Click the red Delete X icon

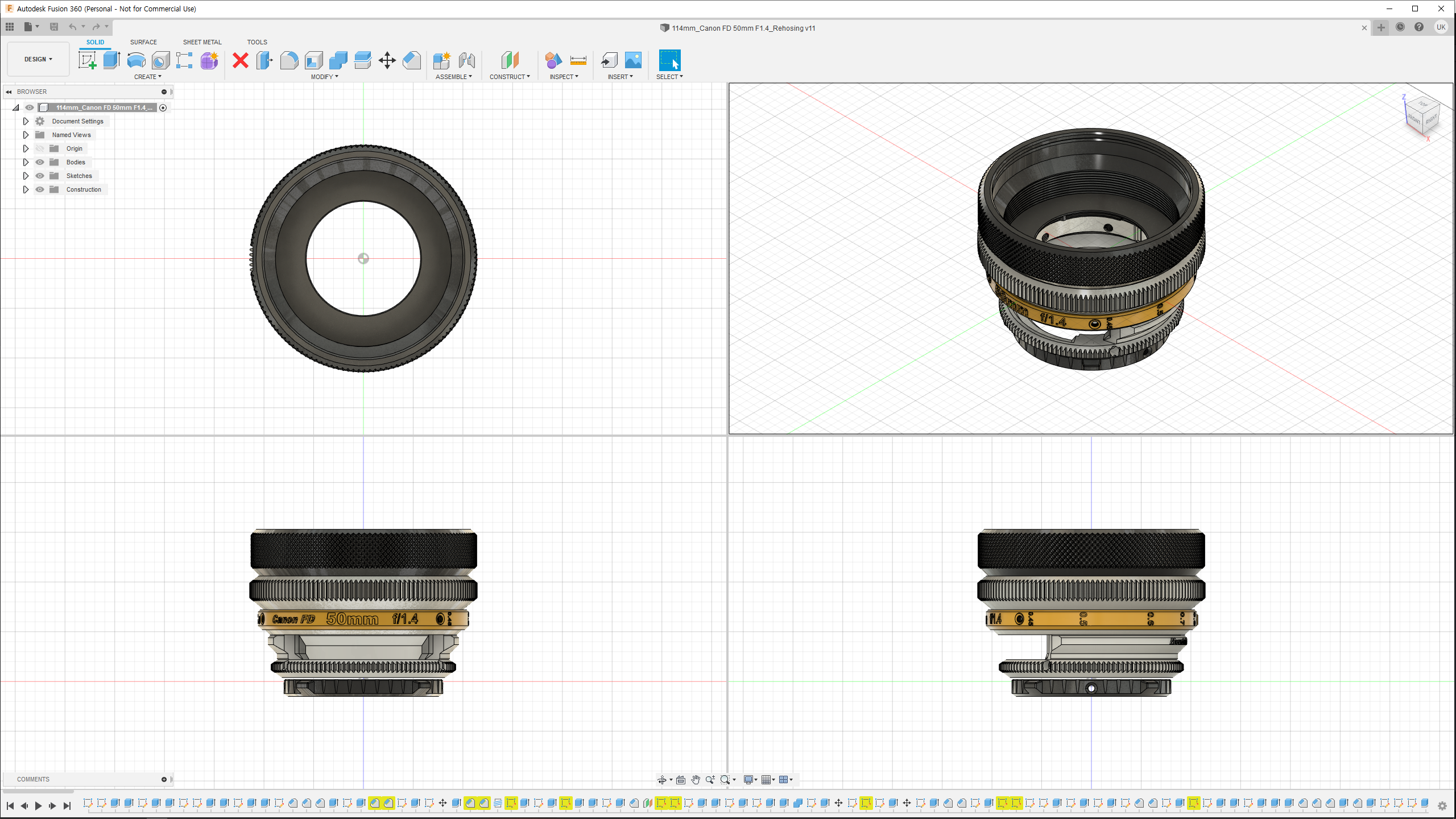pos(240,60)
